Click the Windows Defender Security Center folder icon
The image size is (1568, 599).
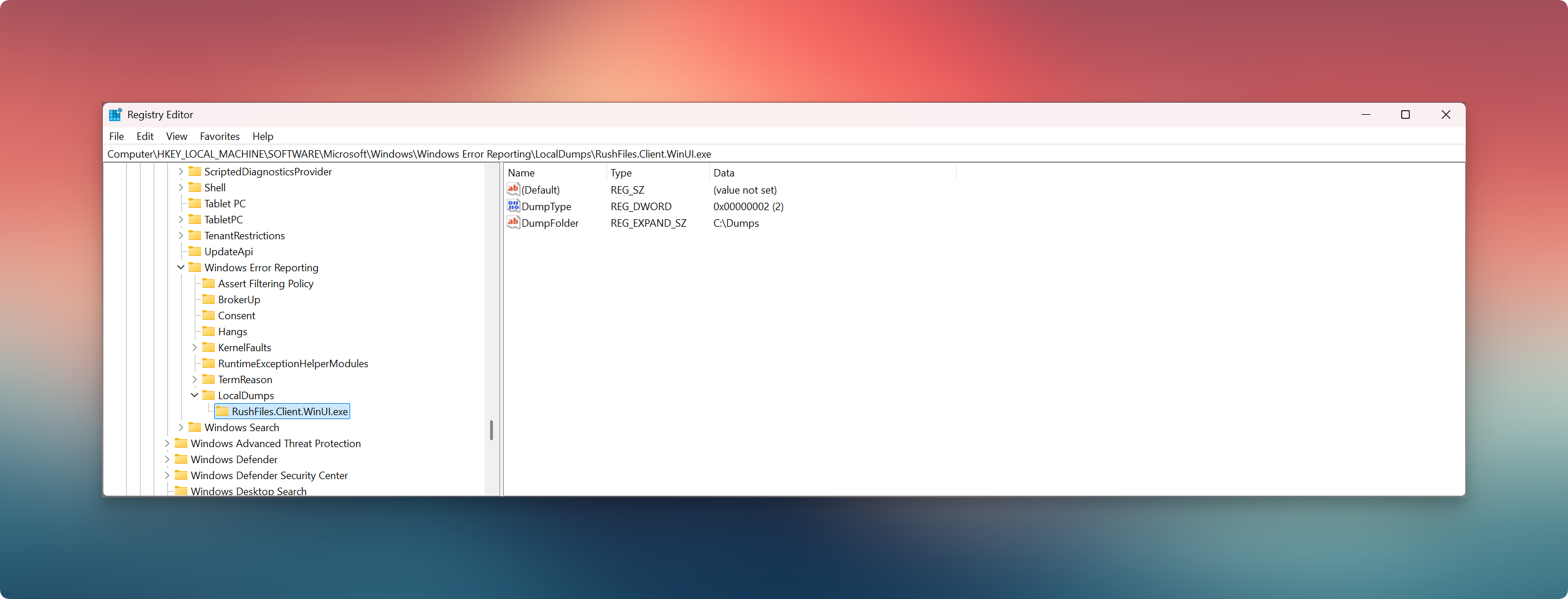coord(181,475)
